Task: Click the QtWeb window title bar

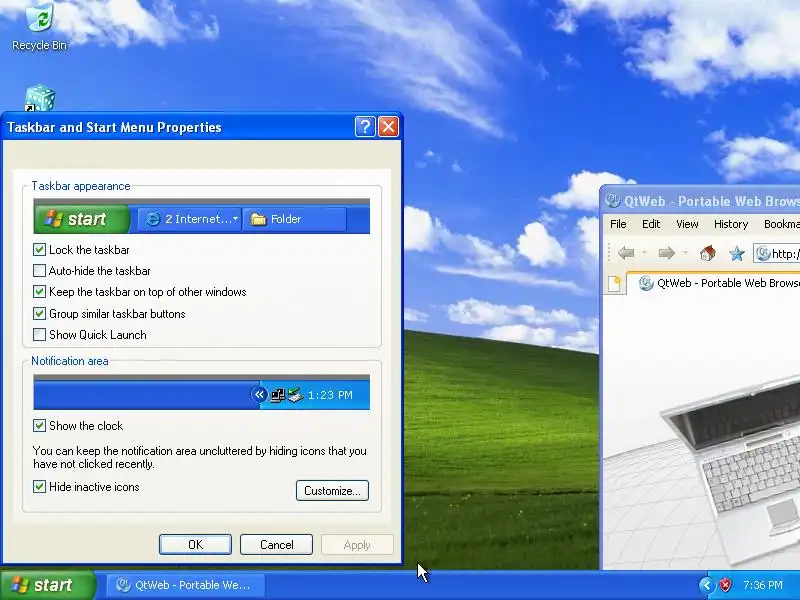Action: pos(701,201)
